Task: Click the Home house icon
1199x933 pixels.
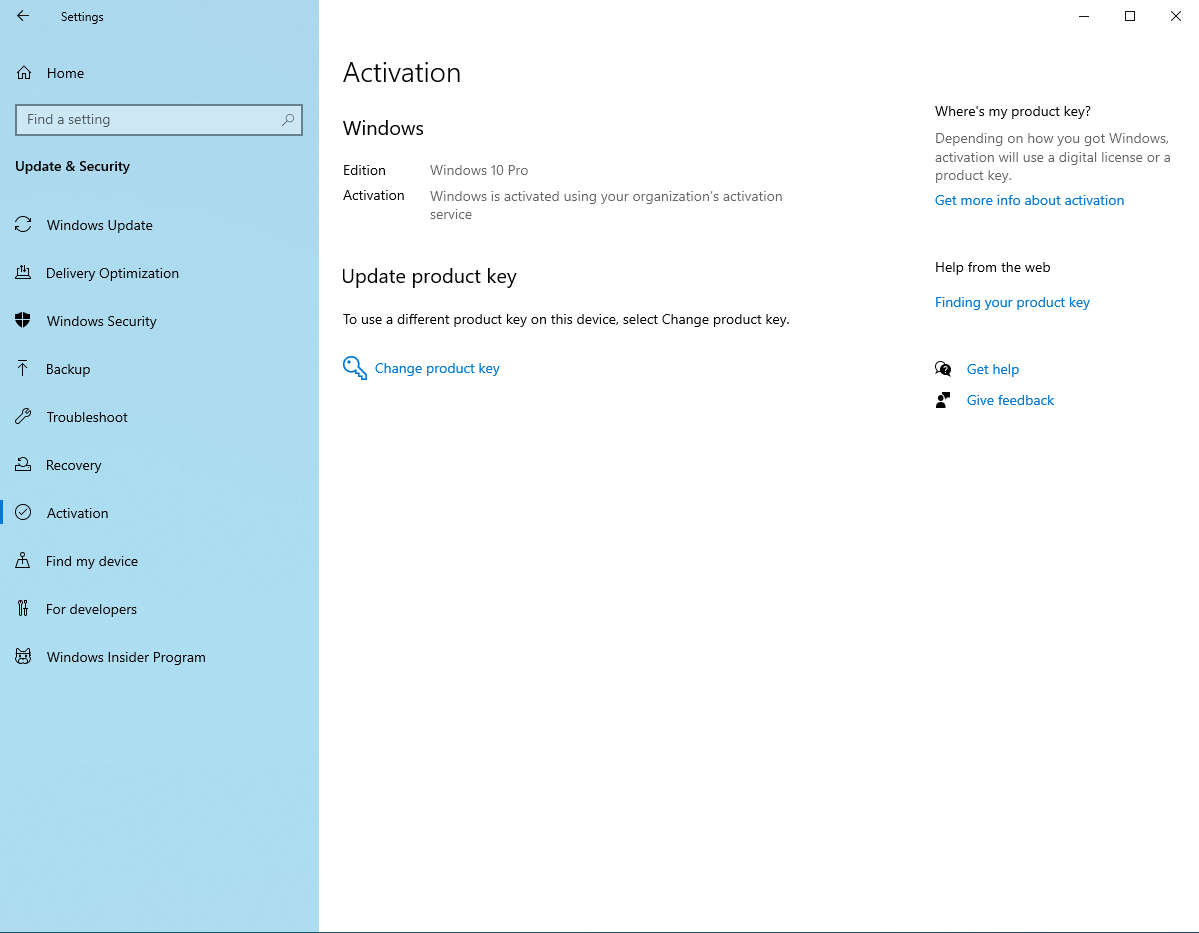Action: click(24, 73)
